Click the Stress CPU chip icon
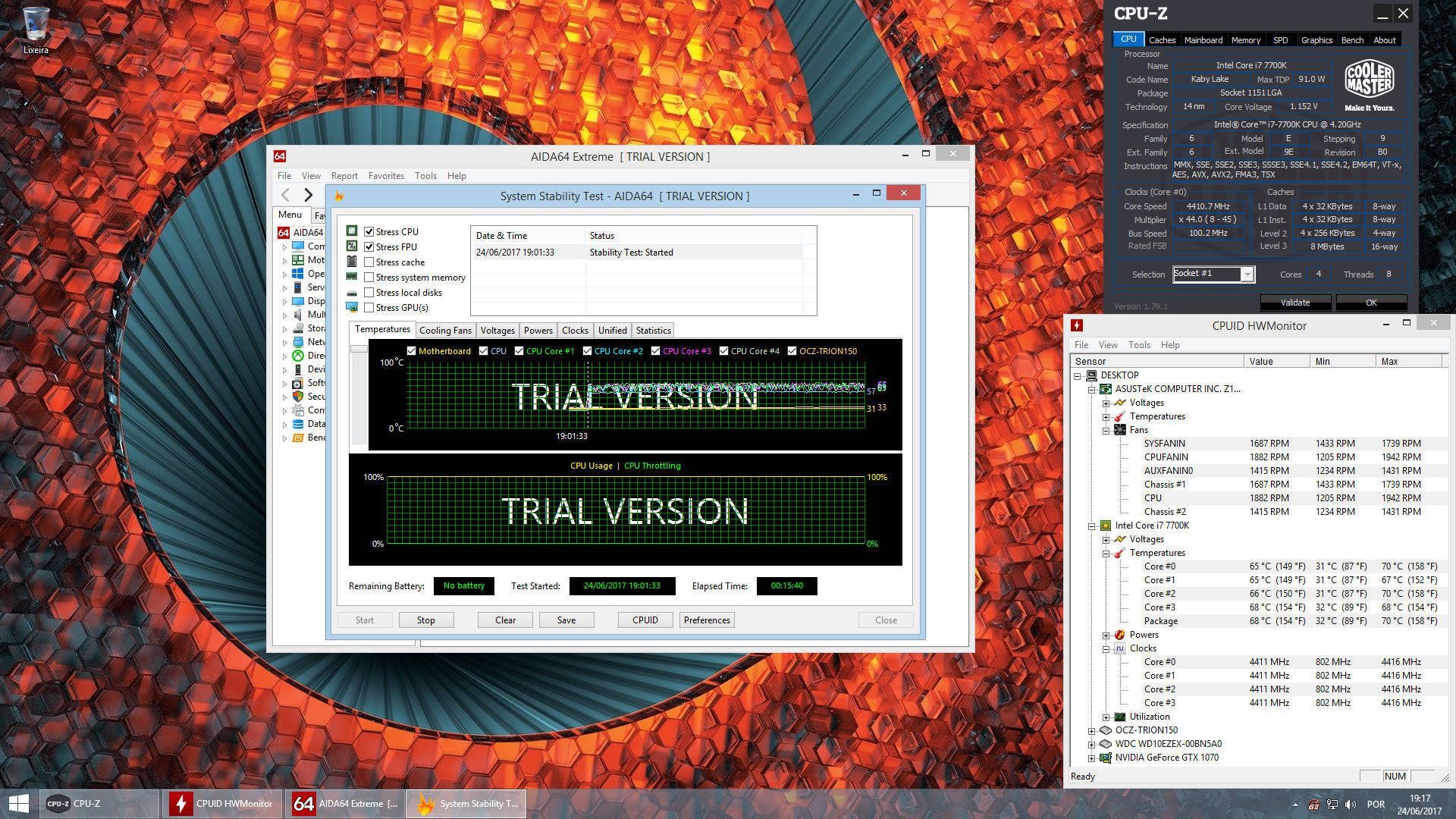Screen dimensions: 1456x819 352,231
